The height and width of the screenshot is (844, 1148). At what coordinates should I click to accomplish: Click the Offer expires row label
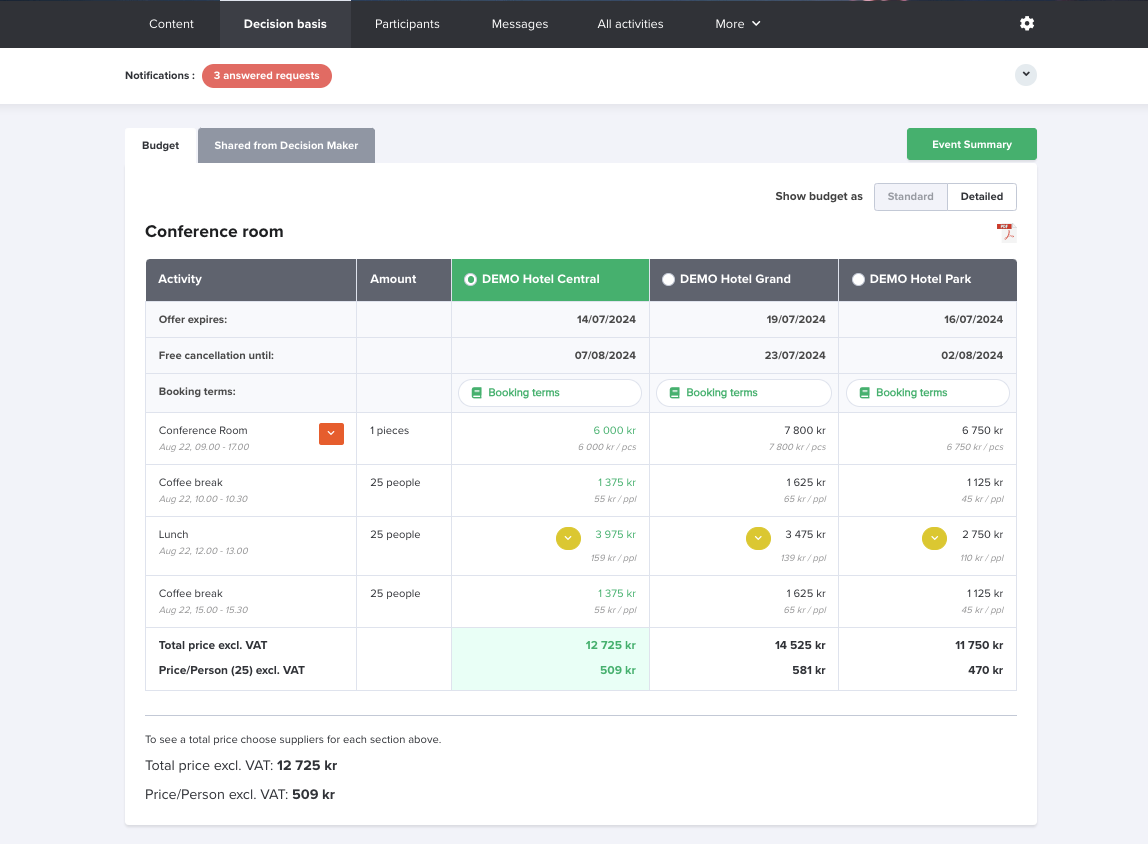193,320
